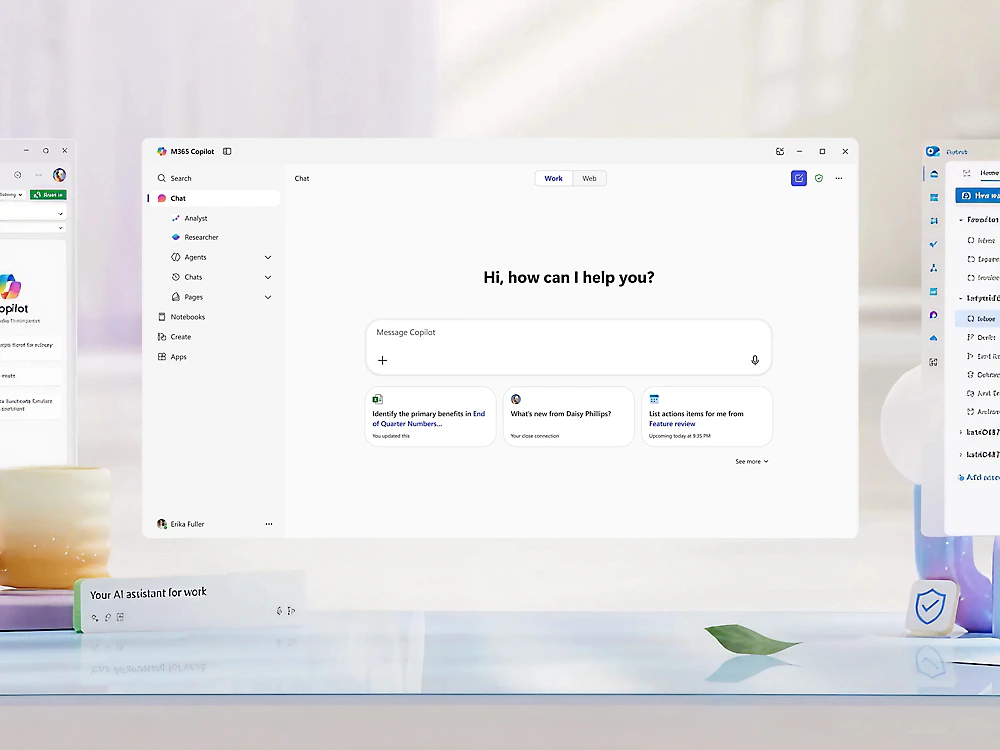Select the What's new from Daisy Phillips card
The width and height of the screenshot is (1000, 750).
tap(568, 416)
